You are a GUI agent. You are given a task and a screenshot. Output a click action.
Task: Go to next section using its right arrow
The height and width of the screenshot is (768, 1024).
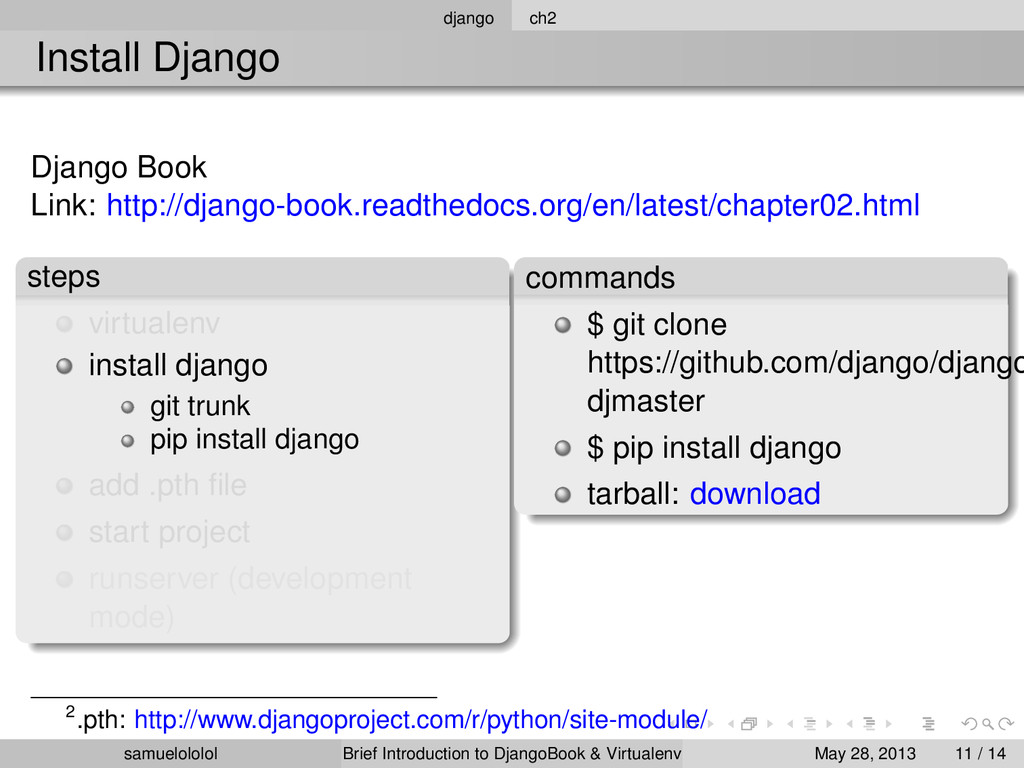pyautogui.click(x=889, y=724)
